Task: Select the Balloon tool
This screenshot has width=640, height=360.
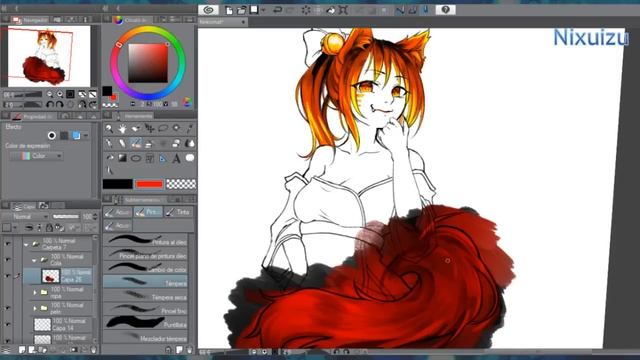Action: (190, 158)
